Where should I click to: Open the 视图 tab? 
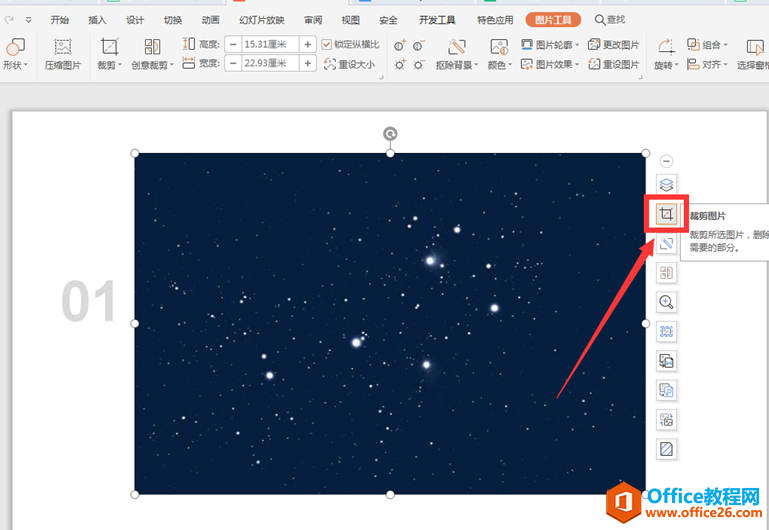point(351,20)
